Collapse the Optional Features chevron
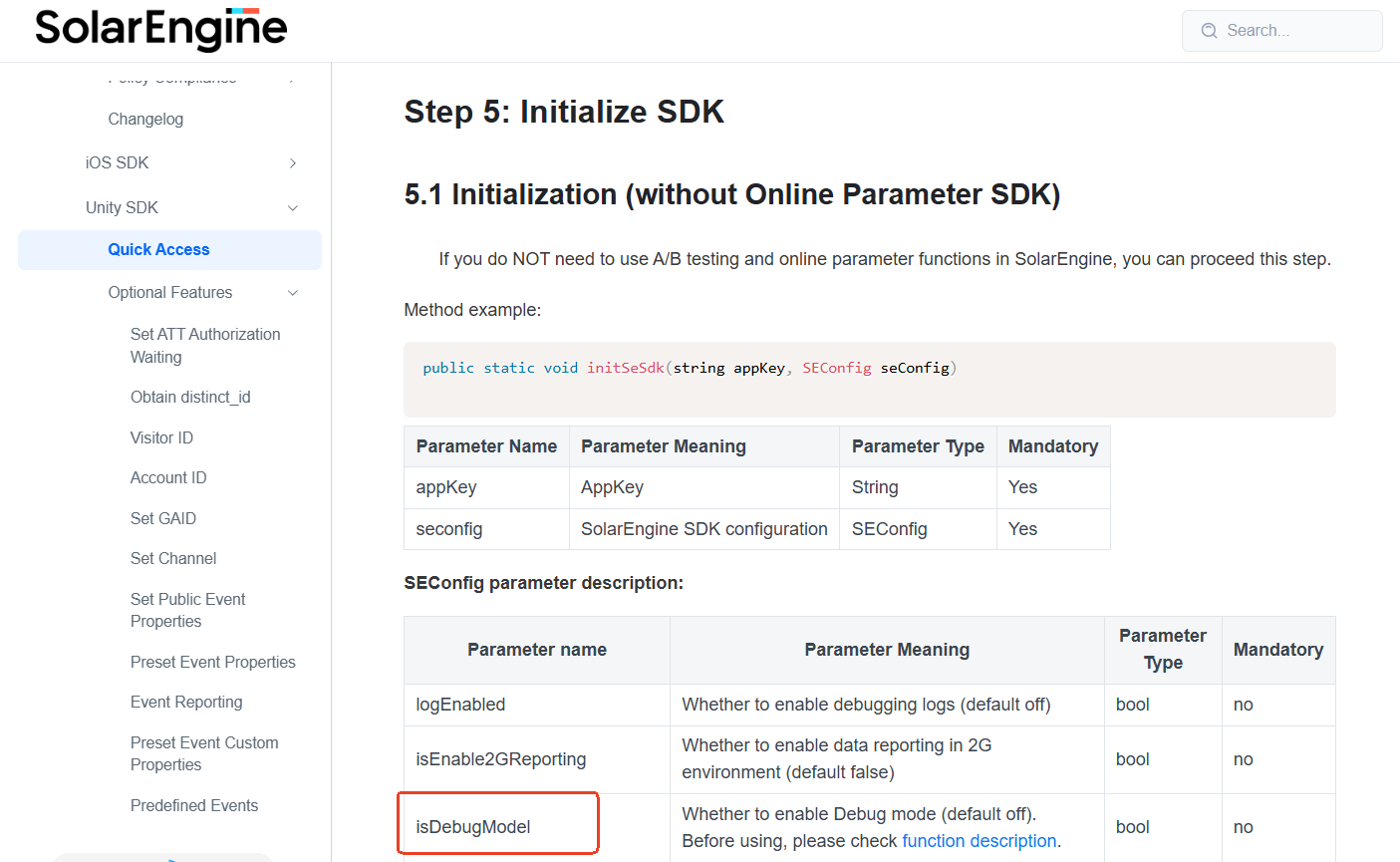 pyautogui.click(x=293, y=293)
